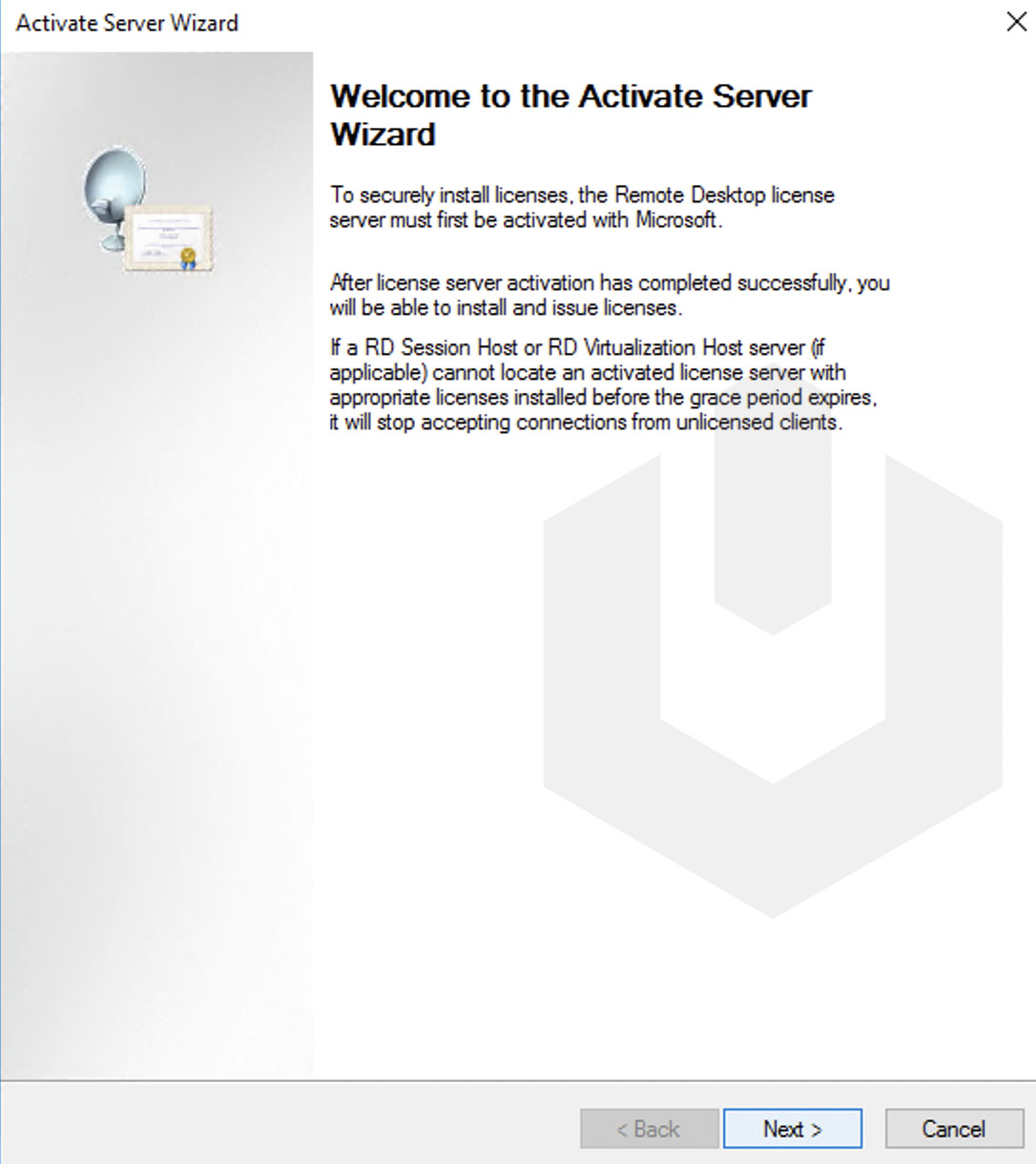Select the wizard sidebar illustration
Viewport: 1036px width, 1164px height.
[x=148, y=210]
